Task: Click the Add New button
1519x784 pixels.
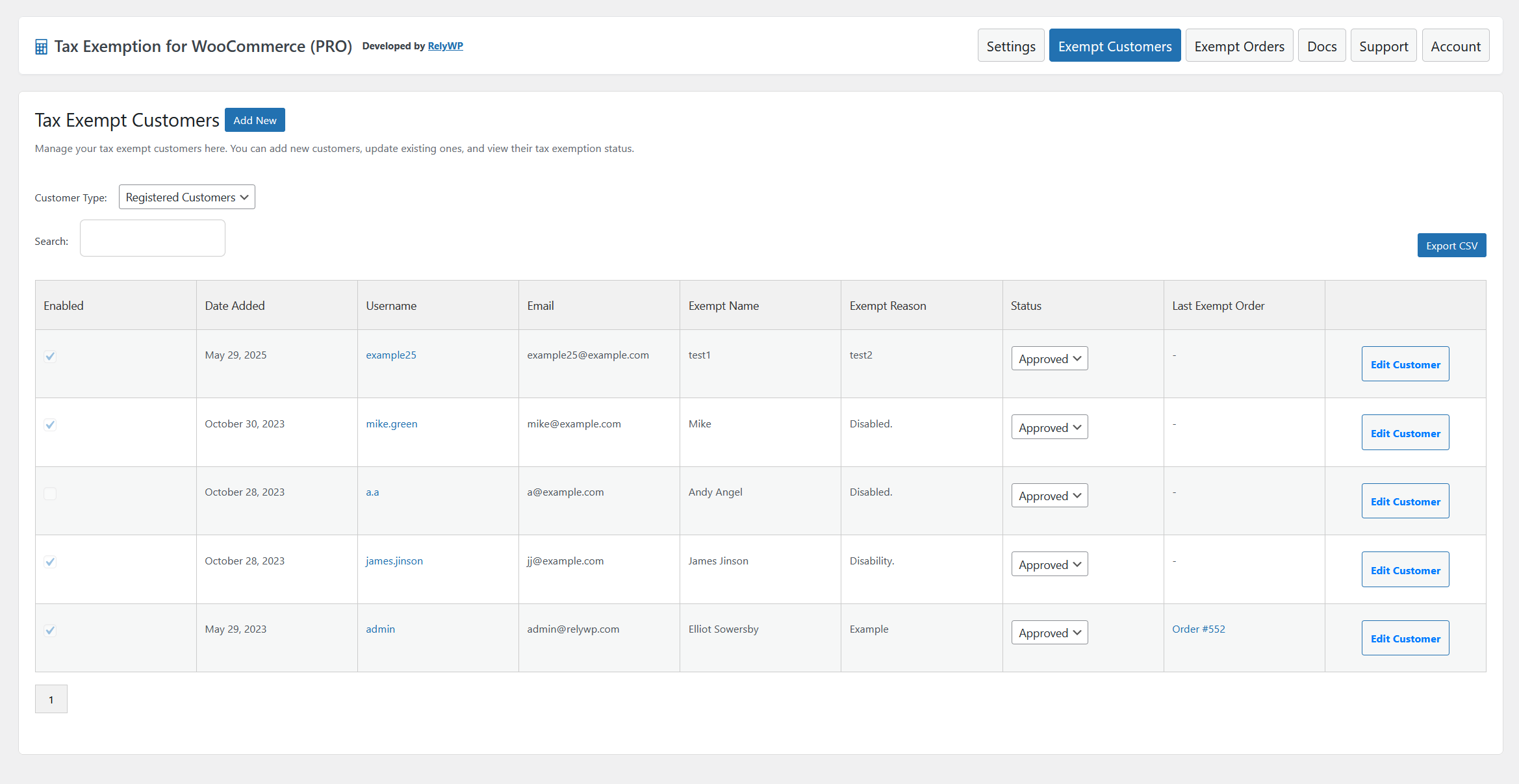Action: pos(255,120)
